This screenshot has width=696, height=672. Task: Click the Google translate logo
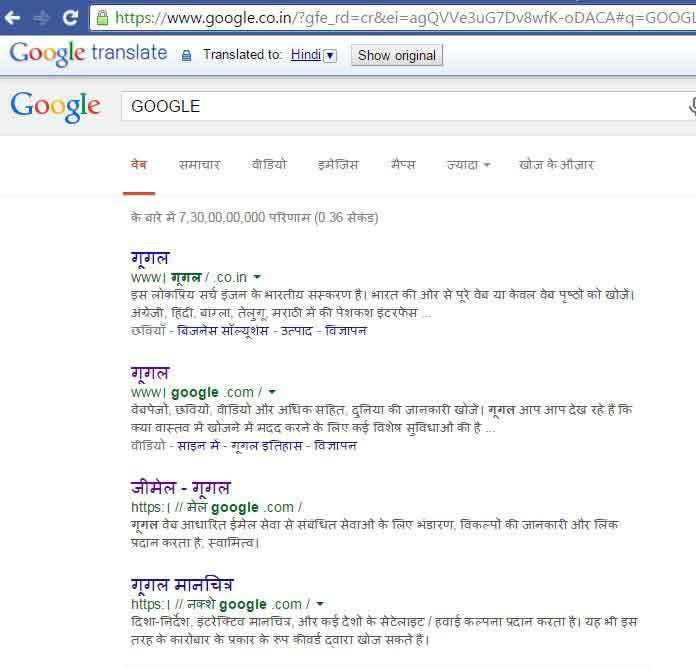click(x=88, y=54)
